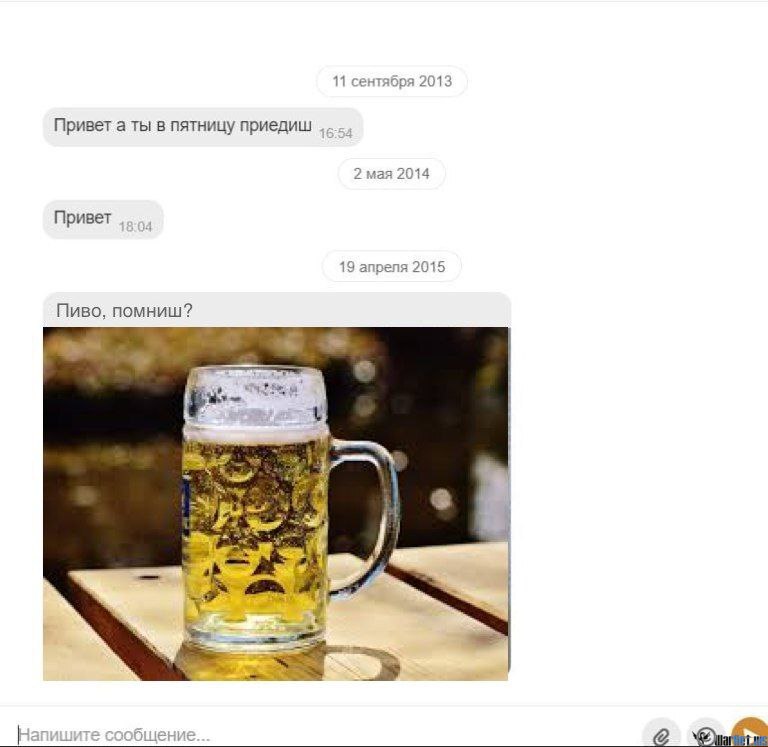This screenshot has width=768, height=747.
Task: Click the 18:04 message timestamp
Action: pyautogui.click(x=135, y=227)
